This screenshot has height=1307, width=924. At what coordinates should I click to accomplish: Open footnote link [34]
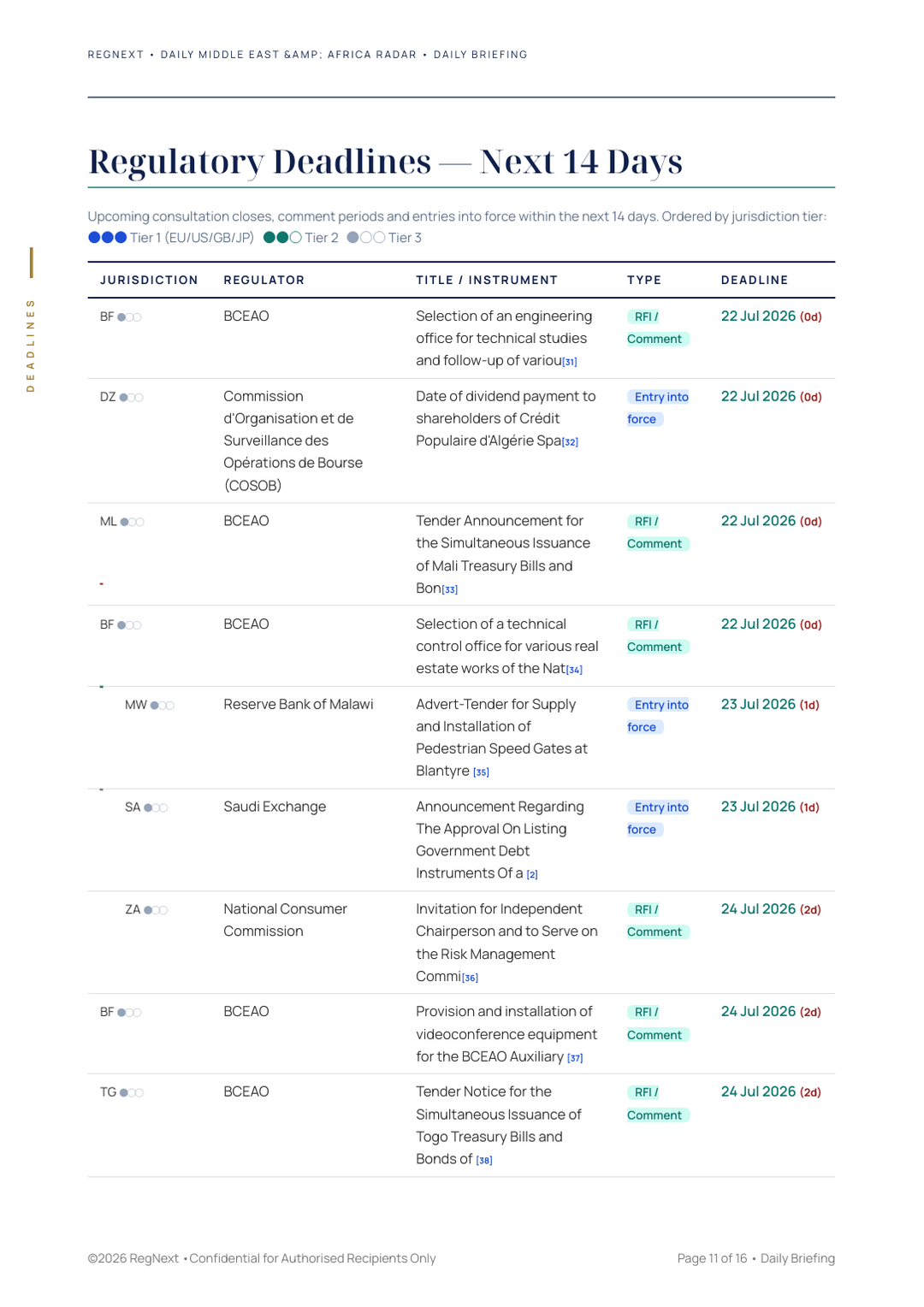pyautogui.click(x=574, y=670)
